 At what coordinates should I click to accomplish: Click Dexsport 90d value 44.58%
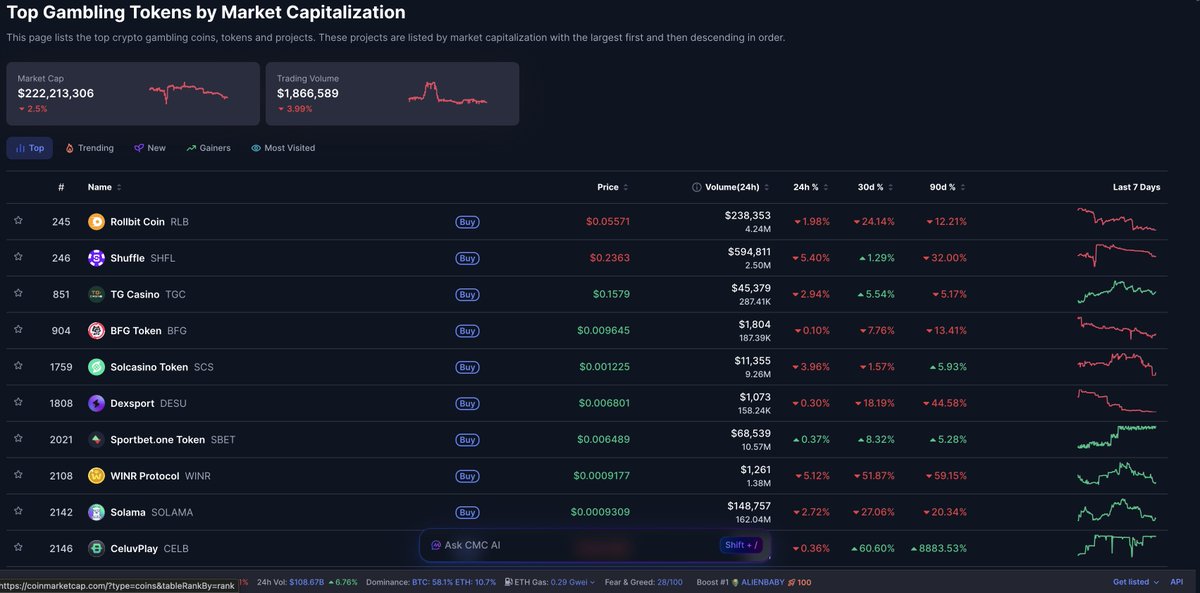point(946,403)
